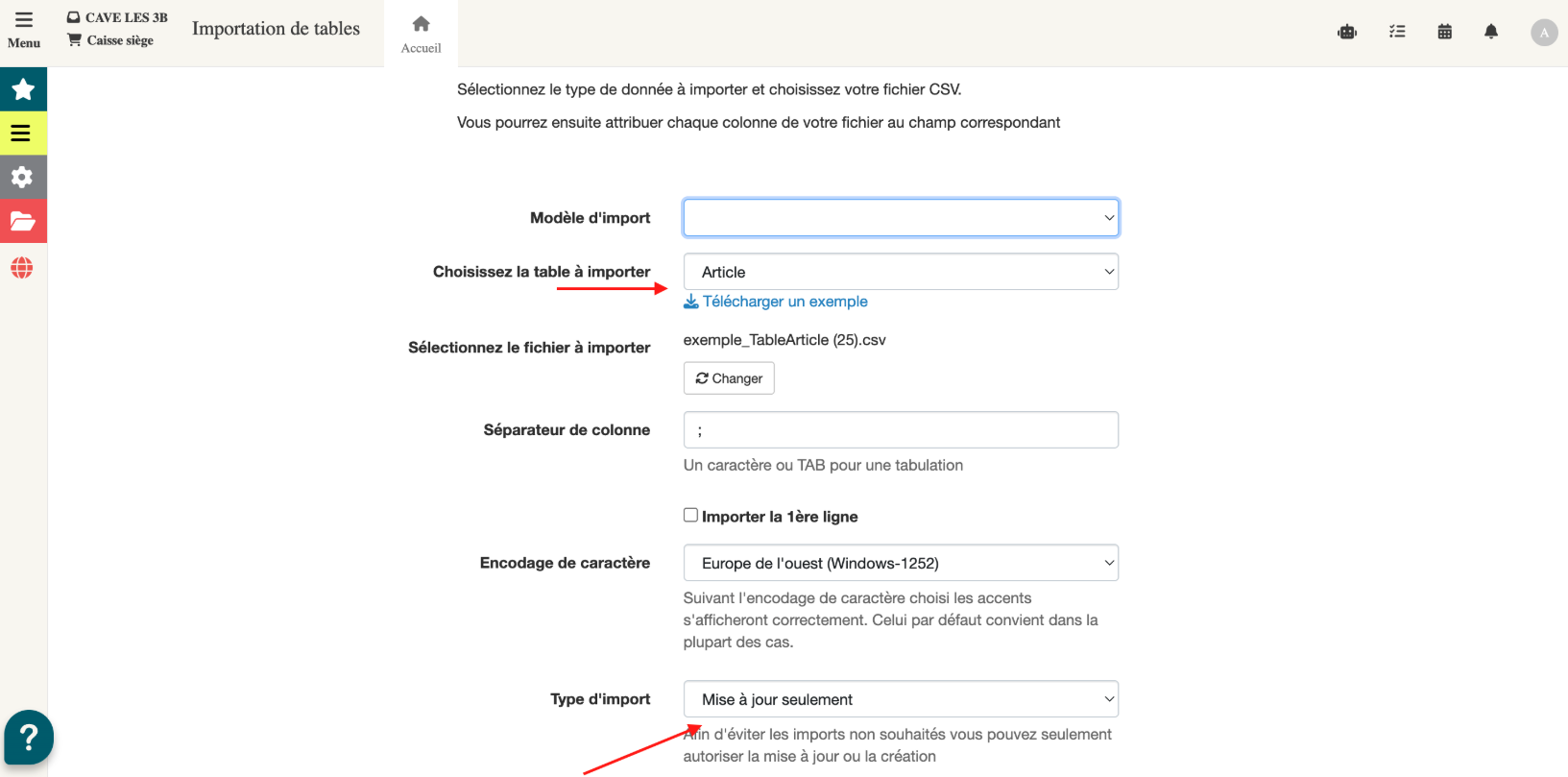Image resolution: width=1568 pixels, height=777 pixels.
Task: Click the 'Télécharger un exemple' link
Action: point(784,302)
